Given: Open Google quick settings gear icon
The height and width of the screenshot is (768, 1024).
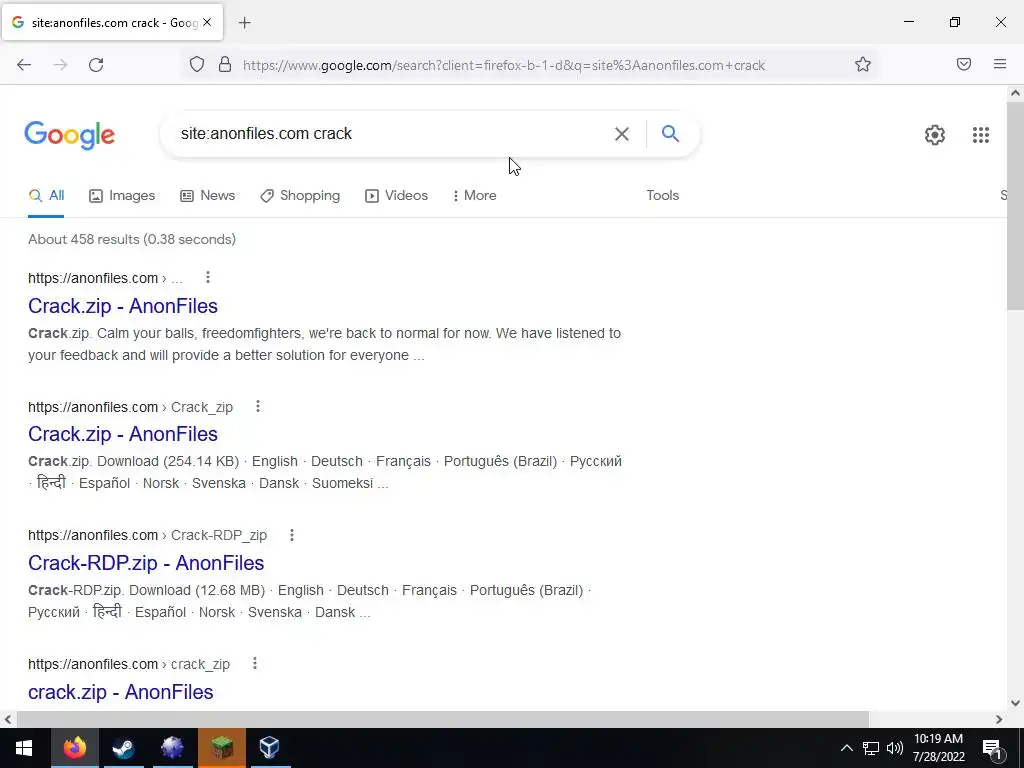Looking at the screenshot, I should pyautogui.click(x=935, y=135).
